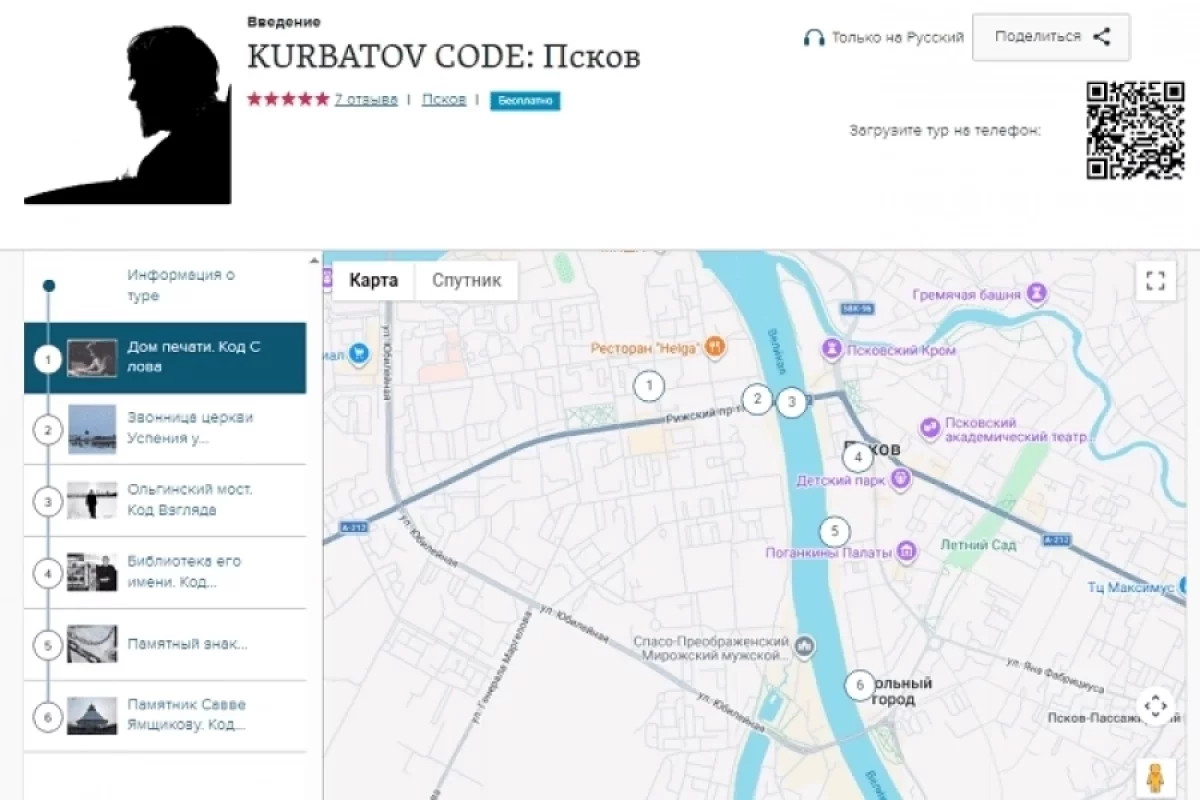1200x800 pixels.
Task: Click Ресторан Helga marker on map
Action: [x=714, y=347]
